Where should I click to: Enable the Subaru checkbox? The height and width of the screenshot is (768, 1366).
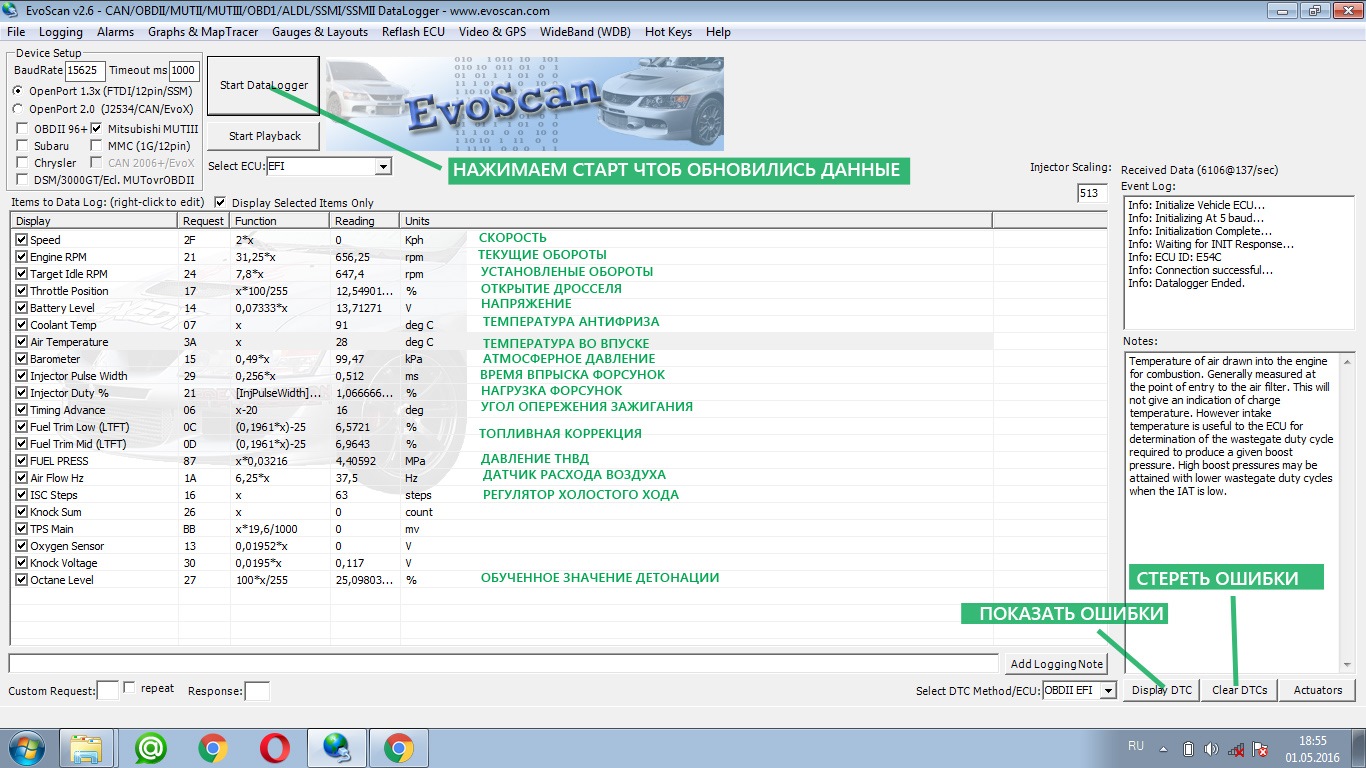tap(23, 146)
